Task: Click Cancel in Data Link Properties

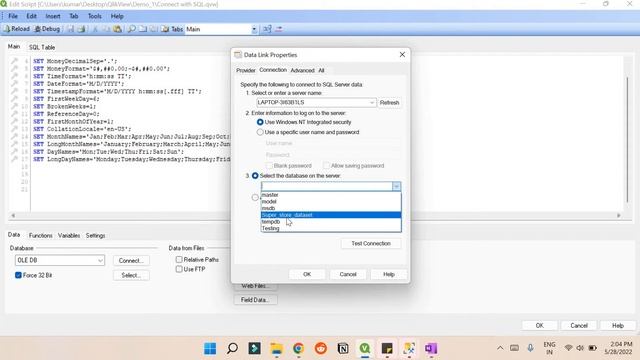Action: pyautogui.click(x=348, y=274)
